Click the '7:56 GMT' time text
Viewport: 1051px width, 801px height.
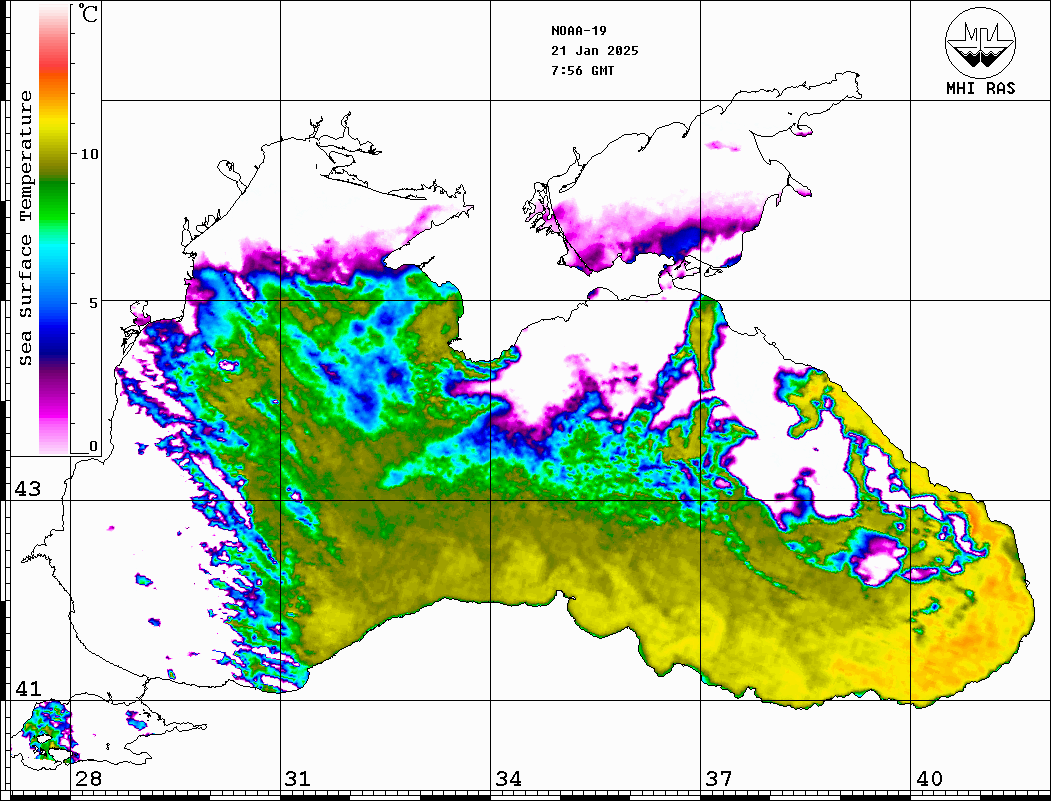(582, 70)
